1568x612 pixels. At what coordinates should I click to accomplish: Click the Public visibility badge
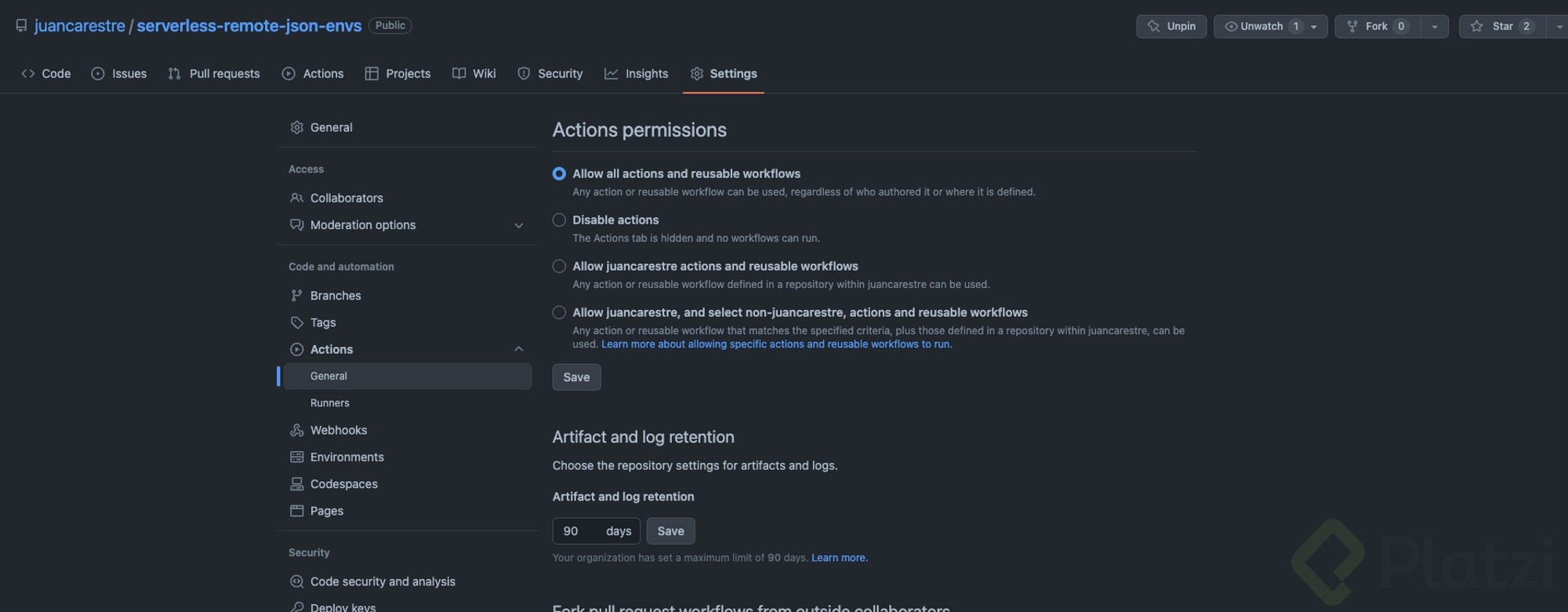(x=390, y=26)
